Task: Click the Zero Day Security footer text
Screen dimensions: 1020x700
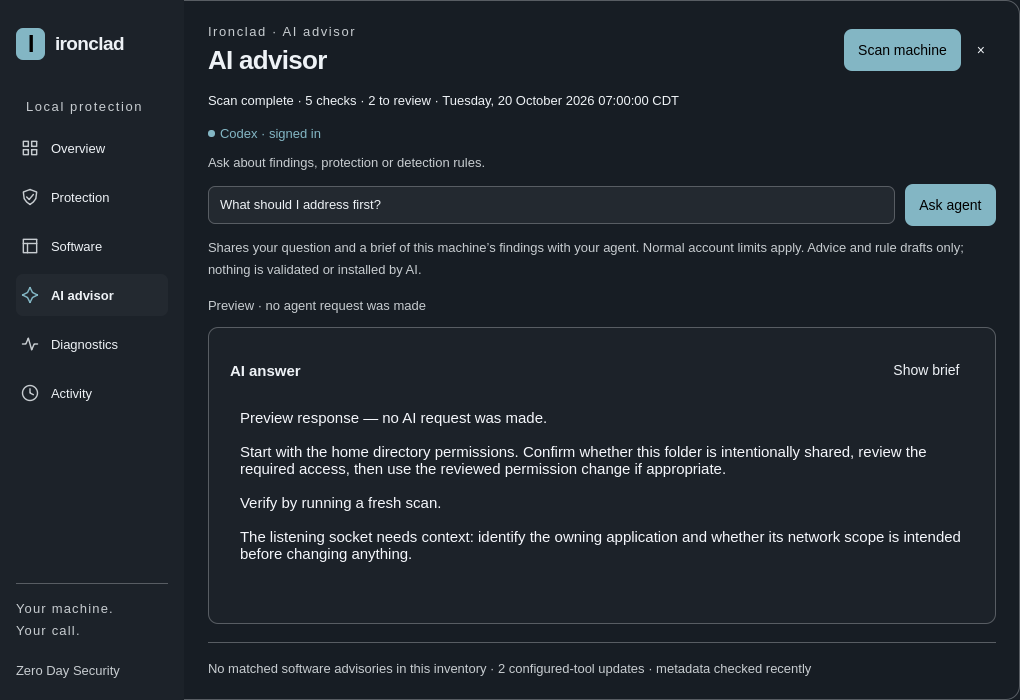Action: (x=68, y=671)
